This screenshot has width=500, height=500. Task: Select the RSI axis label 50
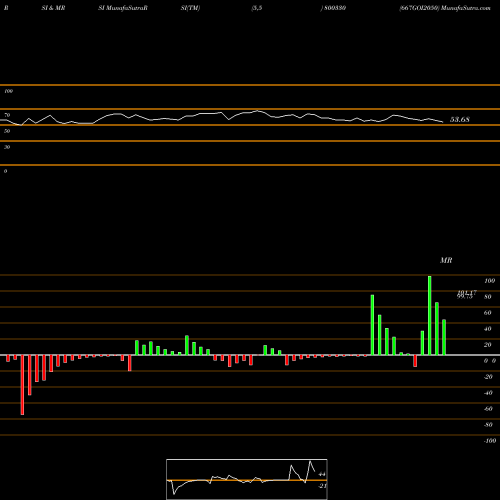click(x=7, y=131)
